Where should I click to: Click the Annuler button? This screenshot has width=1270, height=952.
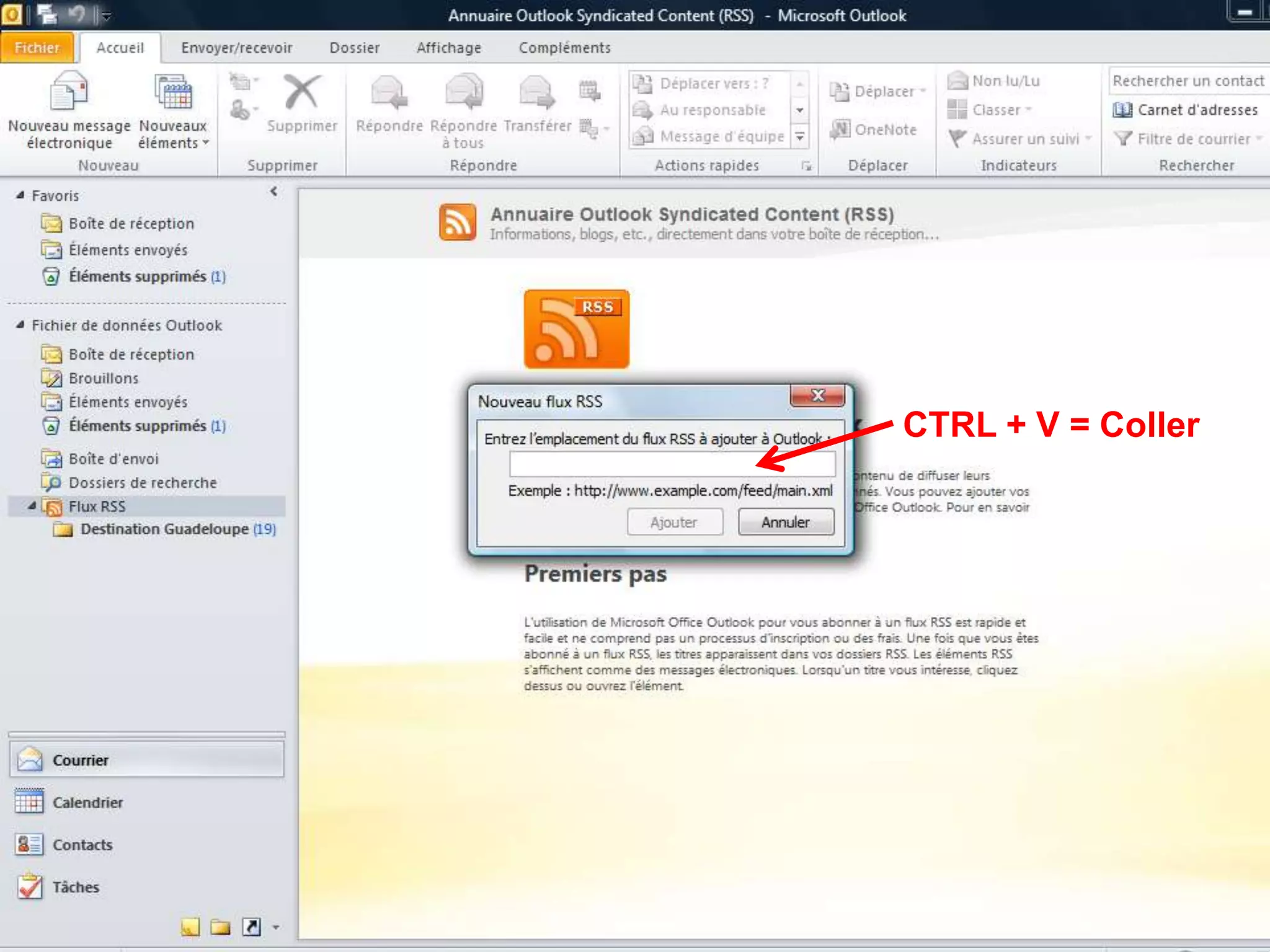pos(786,522)
